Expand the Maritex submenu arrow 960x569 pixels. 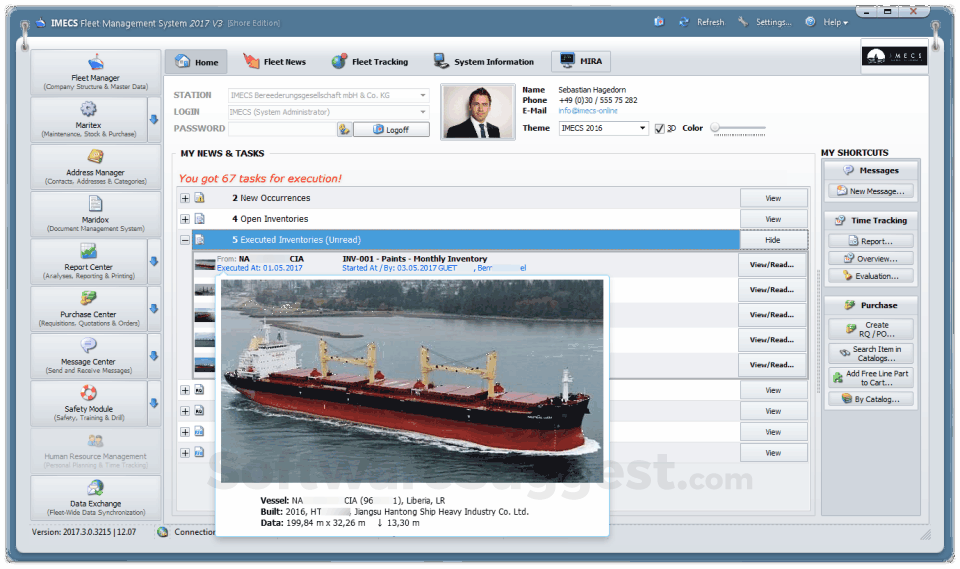(154, 119)
